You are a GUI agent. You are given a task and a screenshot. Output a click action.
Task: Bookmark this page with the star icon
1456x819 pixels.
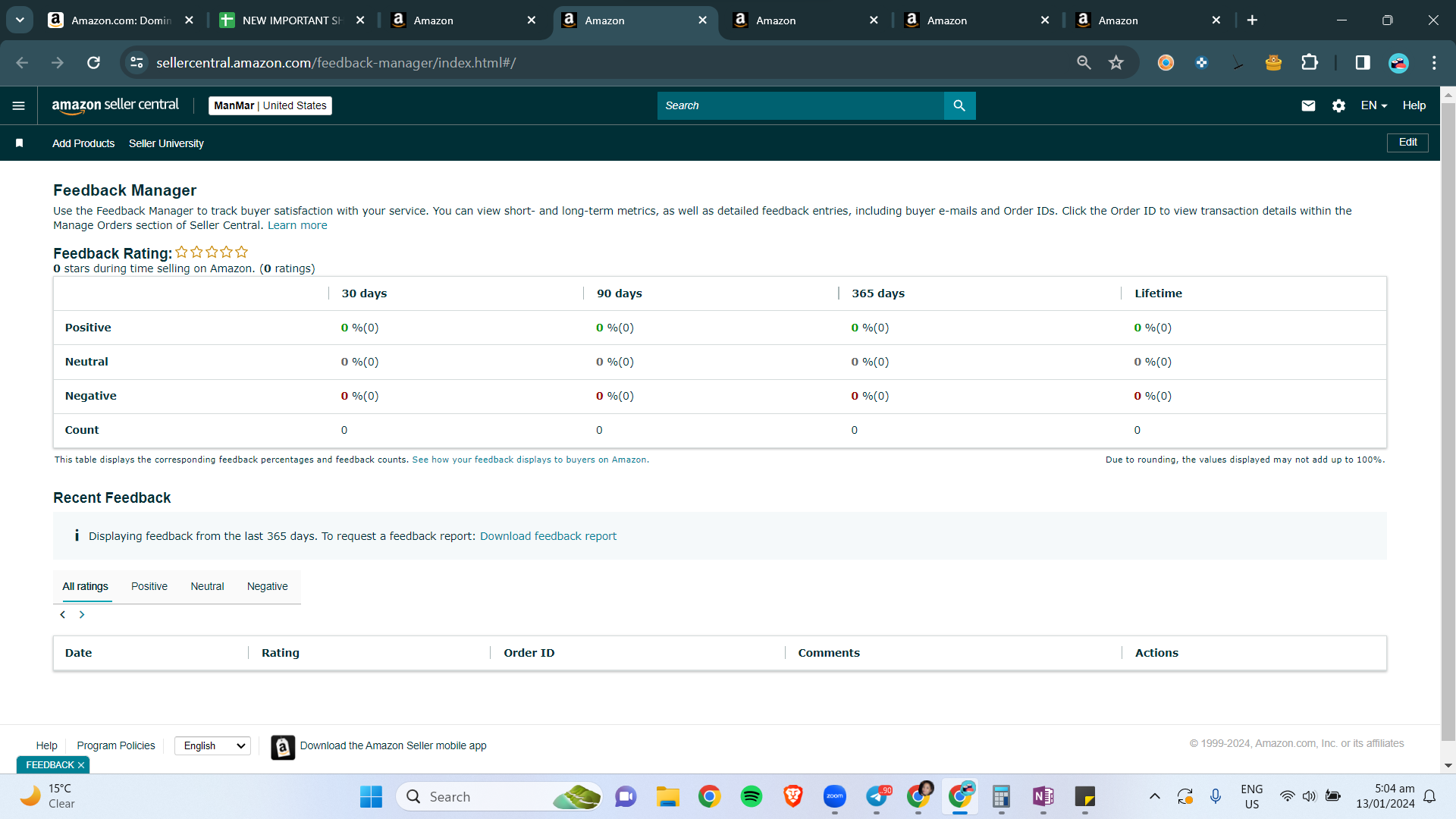1116,63
